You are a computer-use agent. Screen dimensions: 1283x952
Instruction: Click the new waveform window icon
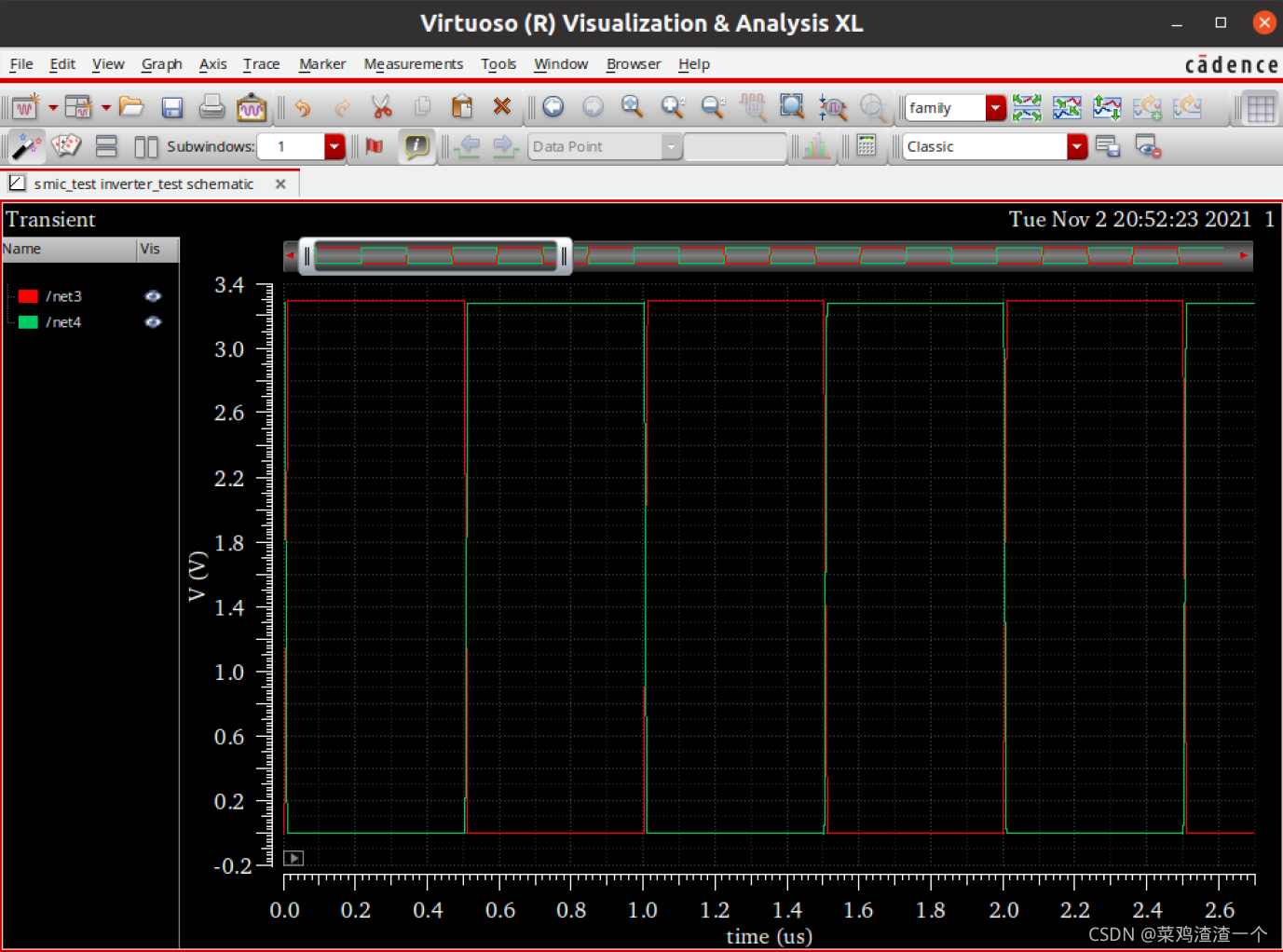coord(25,107)
